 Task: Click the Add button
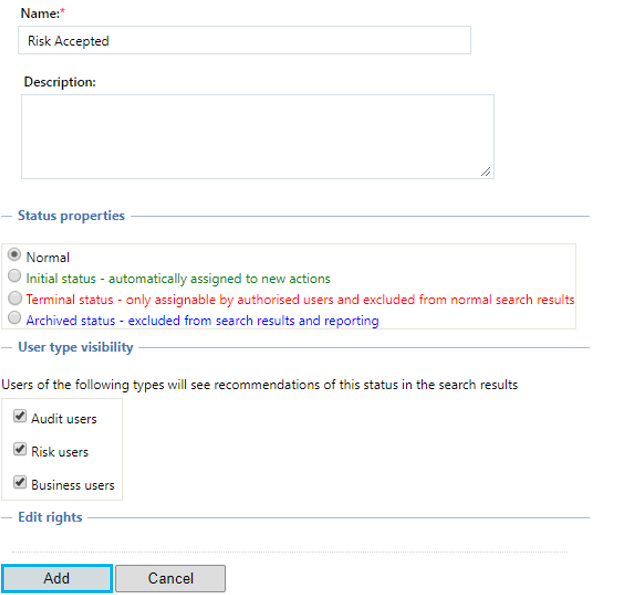point(57,578)
